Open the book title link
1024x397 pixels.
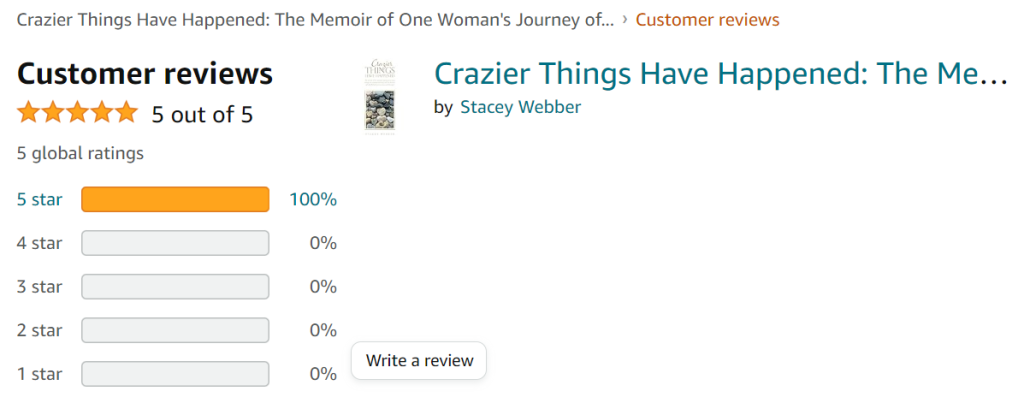click(721, 74)
